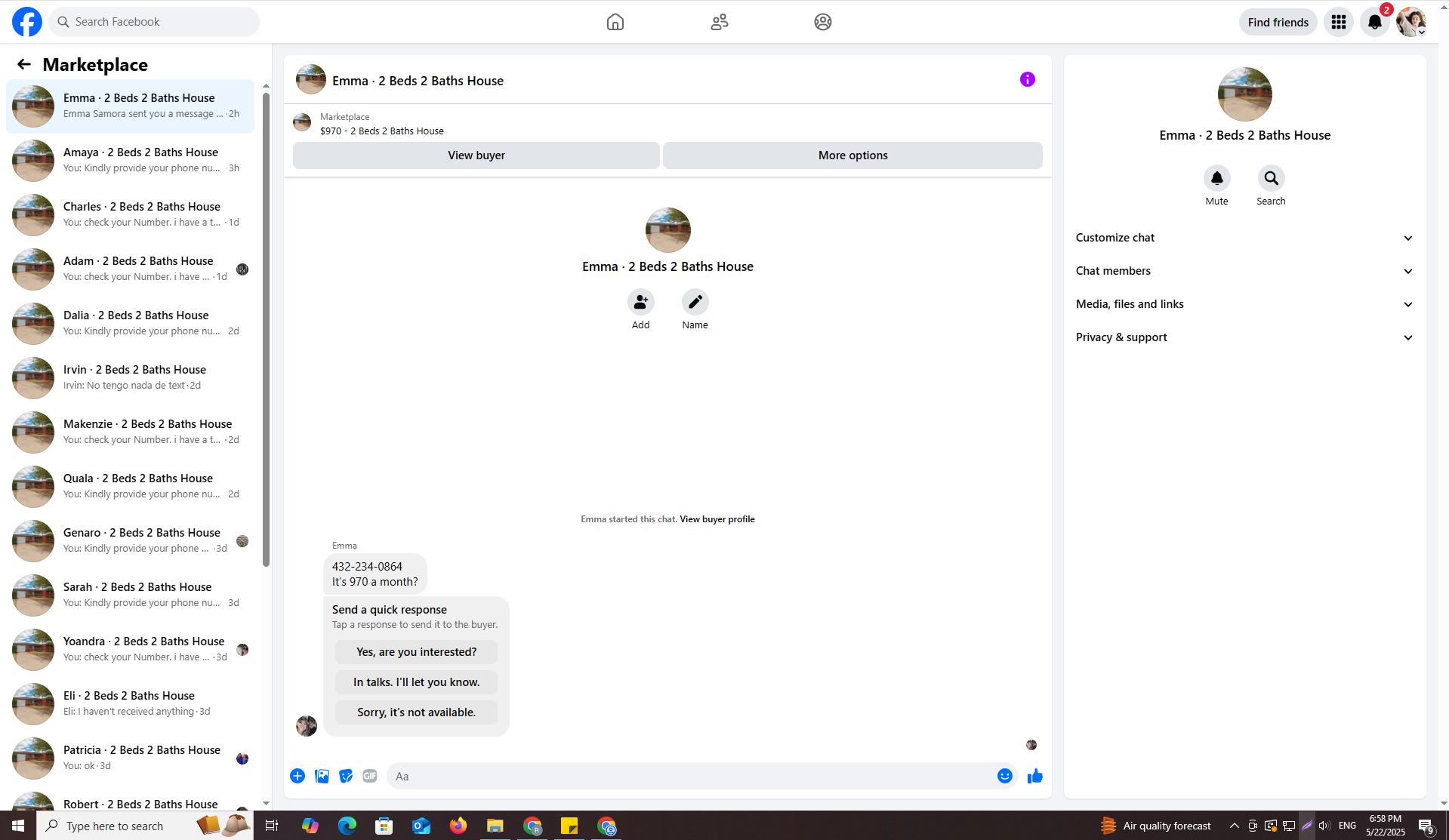Open the Air quality forecast widget
Viewport: 1449px width, 840px height.
coord(1156,826)
